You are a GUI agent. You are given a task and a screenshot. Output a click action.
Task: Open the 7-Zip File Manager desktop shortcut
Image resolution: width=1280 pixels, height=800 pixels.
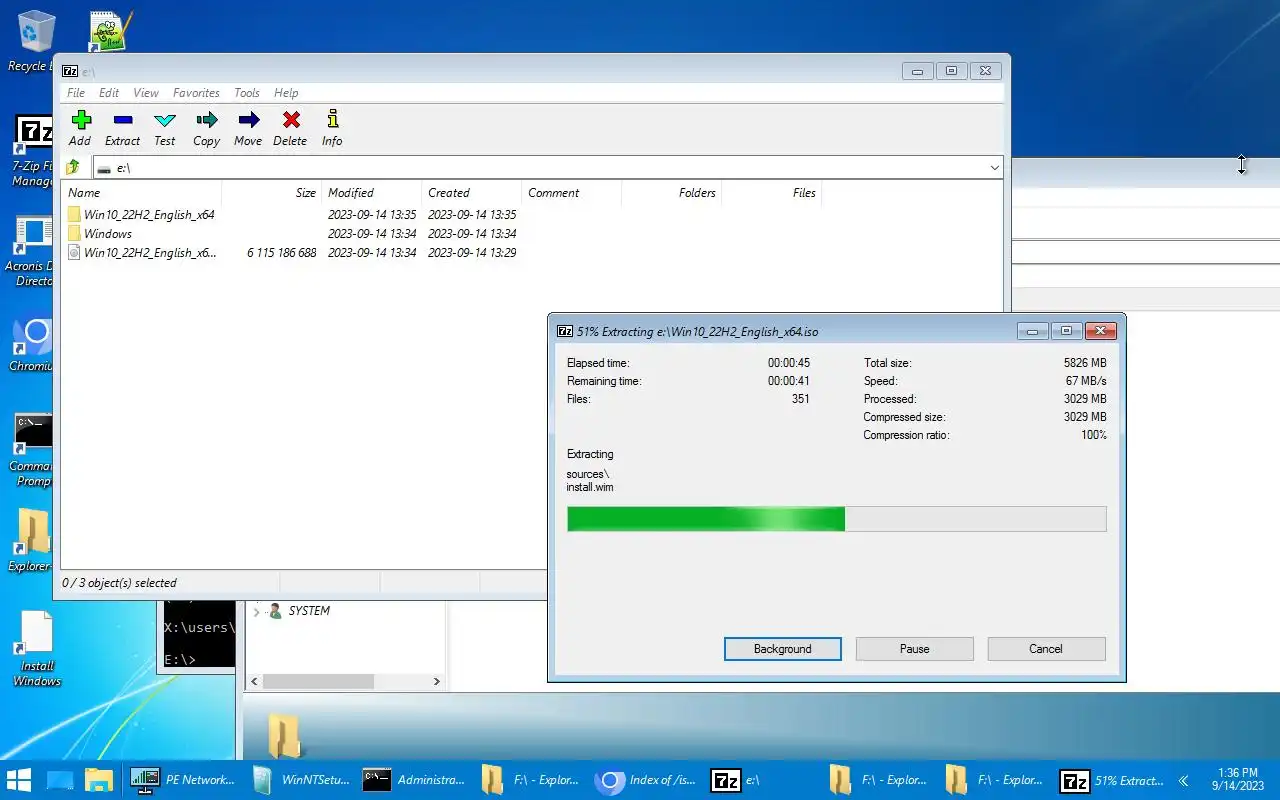pyautogui.click(x=33, y=152)
